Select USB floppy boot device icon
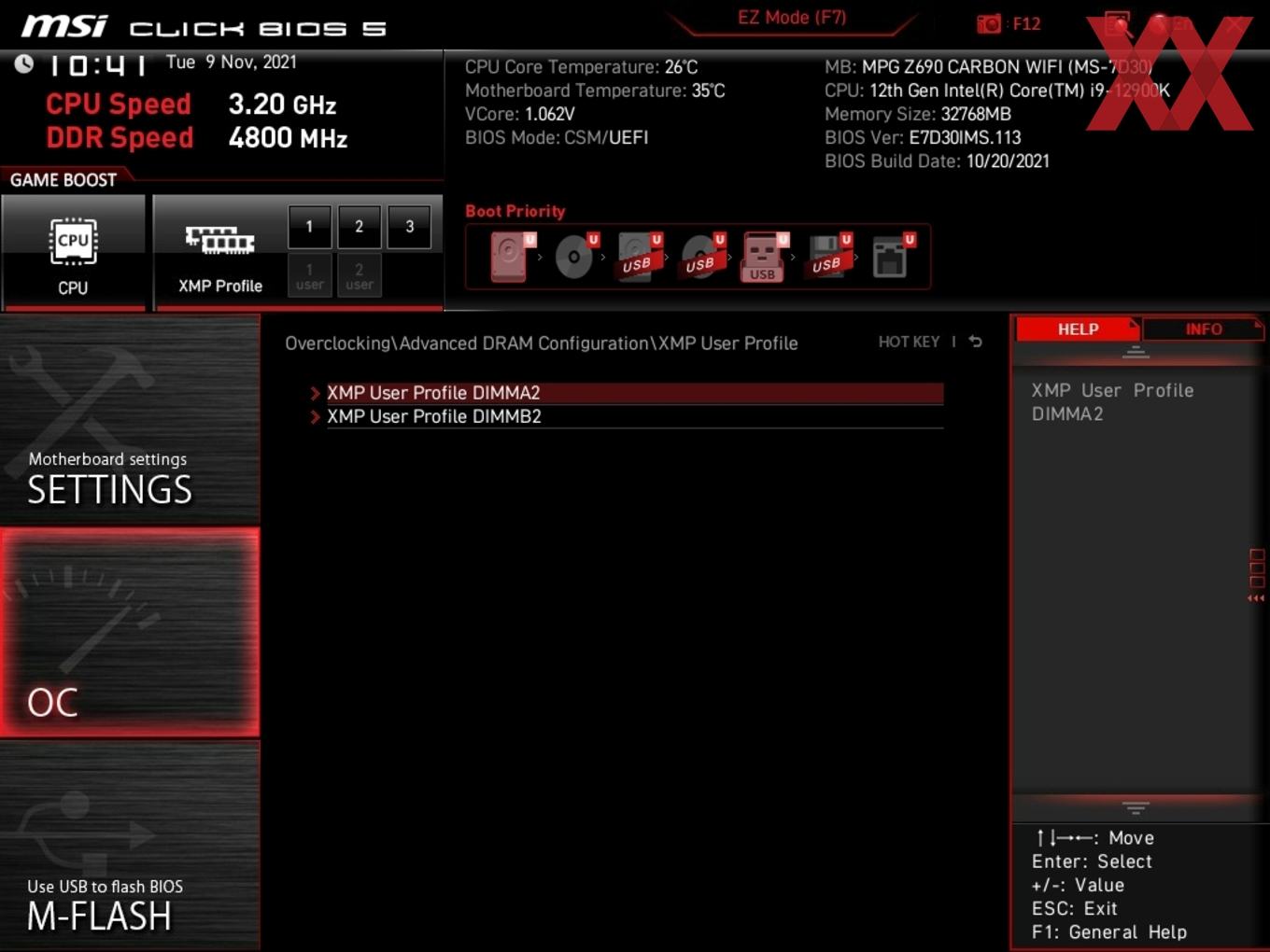Image resolution: width=1270 pixels, height=952 pixels. click(x=829, y=257)
